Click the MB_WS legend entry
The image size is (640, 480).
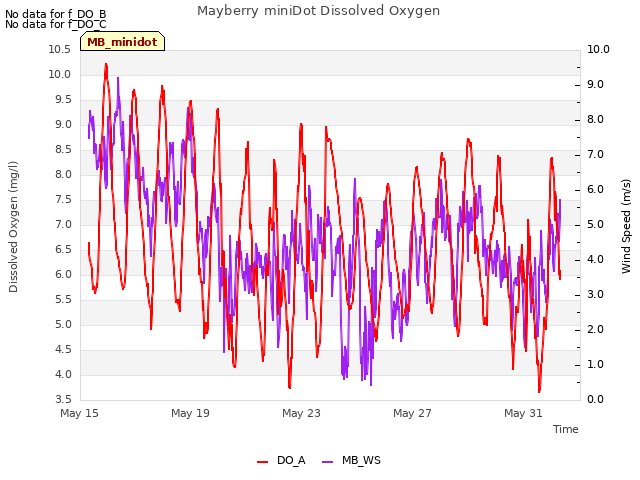coord(351,461)
